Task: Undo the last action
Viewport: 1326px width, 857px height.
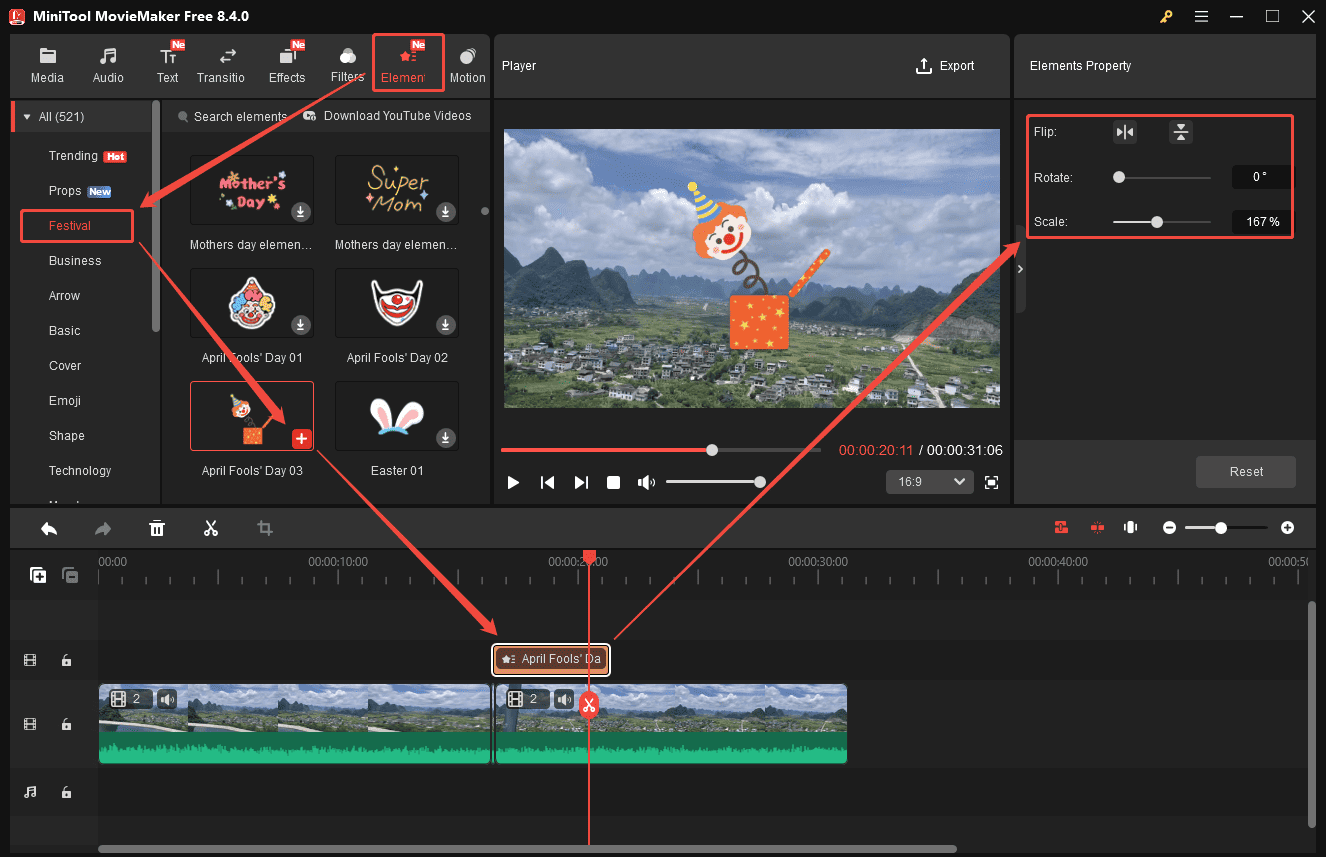Action: (x=49, y=527)
